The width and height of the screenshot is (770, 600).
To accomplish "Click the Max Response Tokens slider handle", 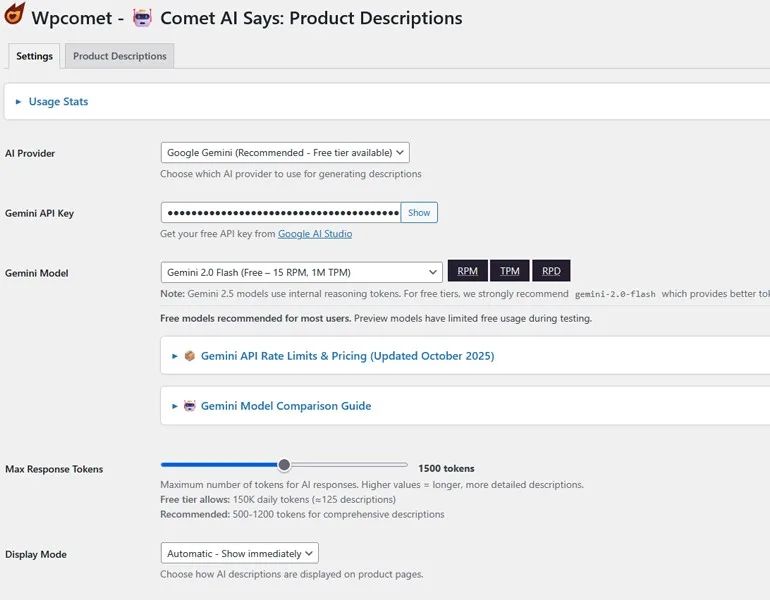I will [x=284, y=465].
